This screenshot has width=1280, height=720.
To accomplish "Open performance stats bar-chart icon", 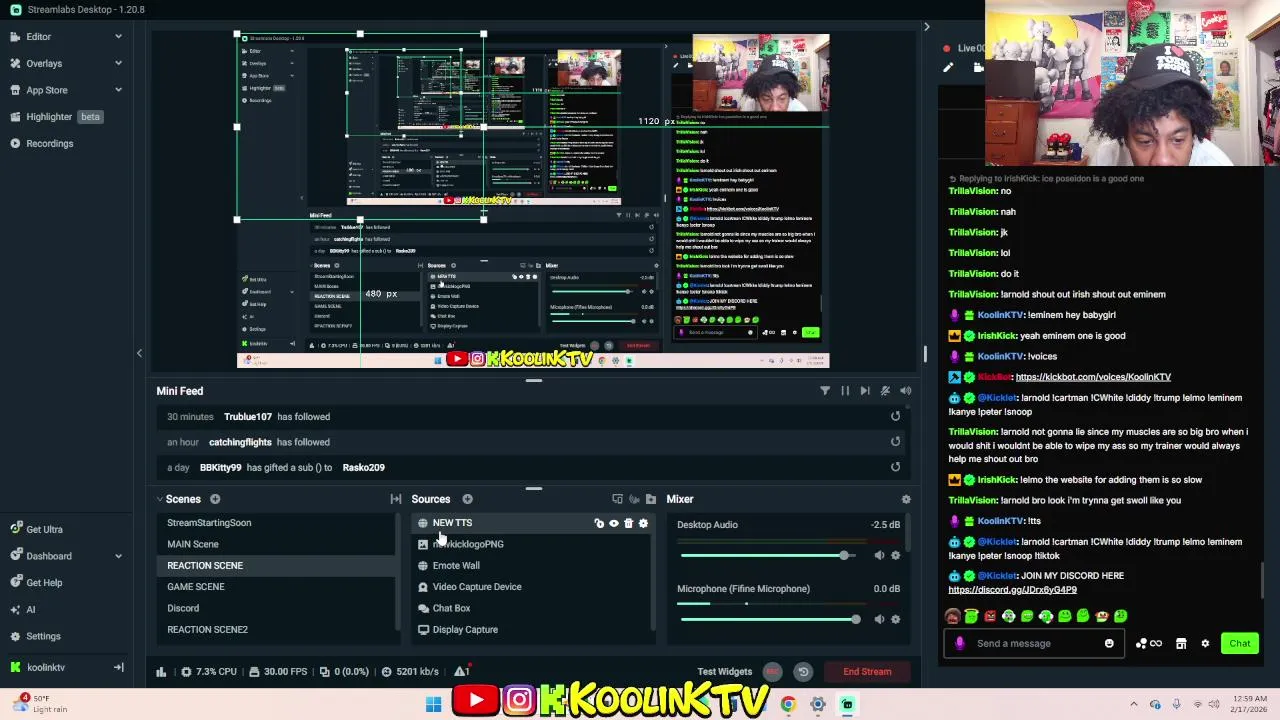I will (x=161, y=672).
